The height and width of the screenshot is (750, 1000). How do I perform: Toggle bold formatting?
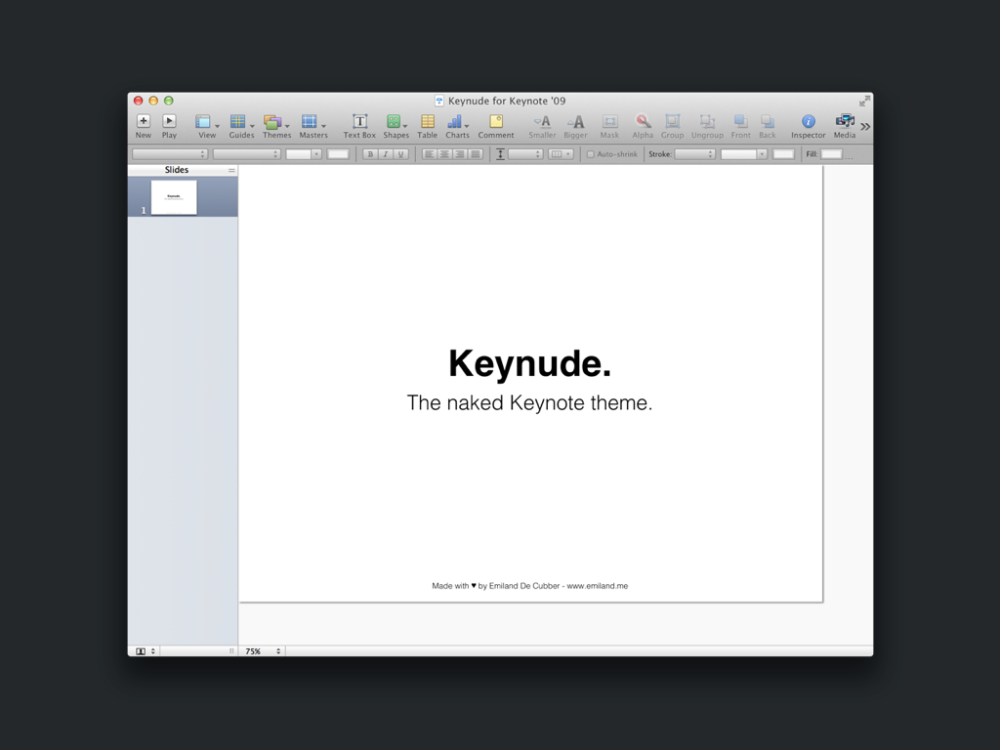(370, 154)
